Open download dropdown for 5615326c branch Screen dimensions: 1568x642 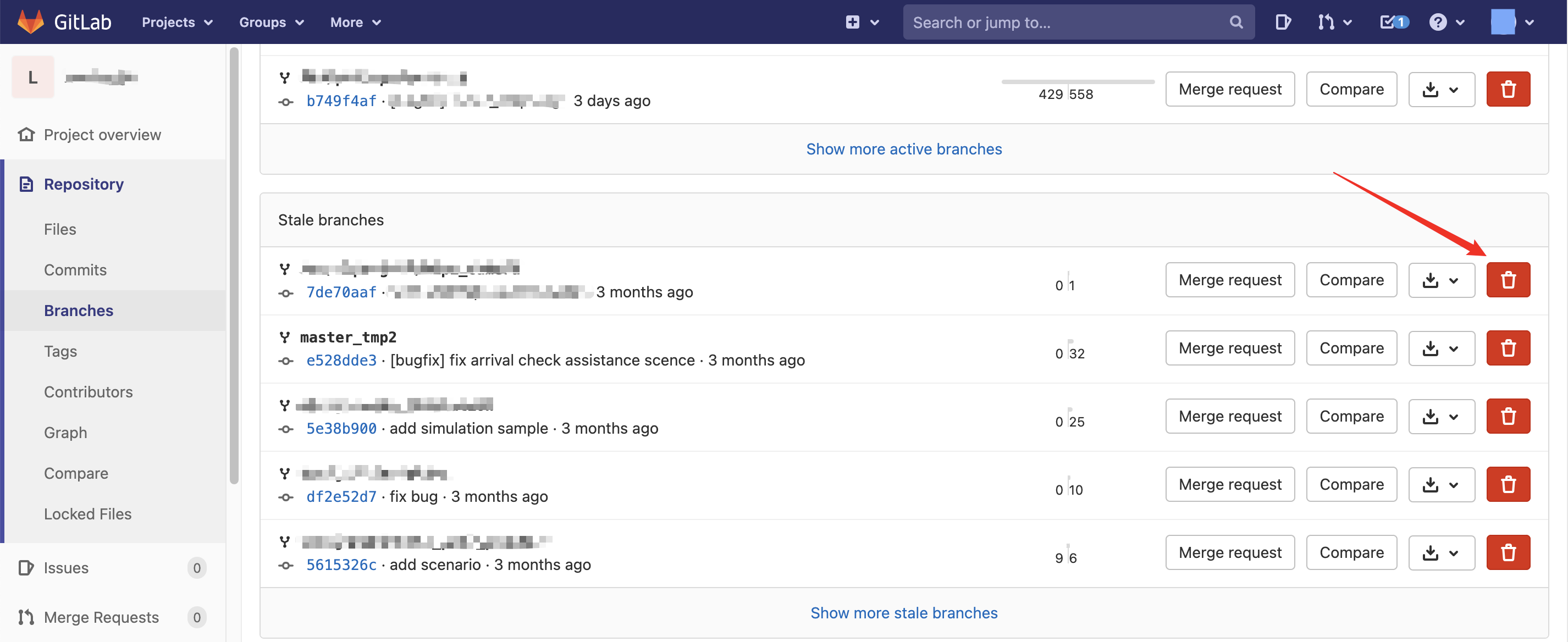tap(1442, 552)
